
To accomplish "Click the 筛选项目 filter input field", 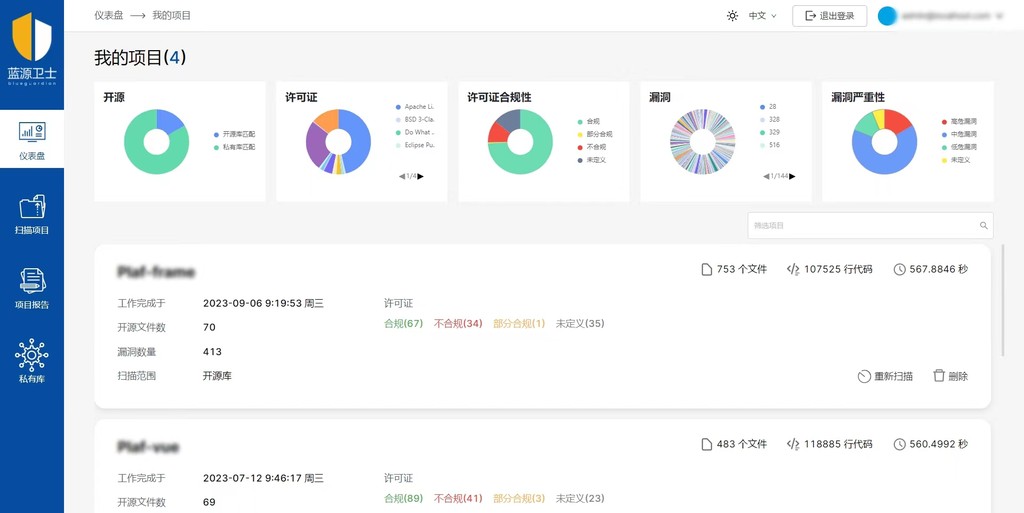I will pos(860,226).
